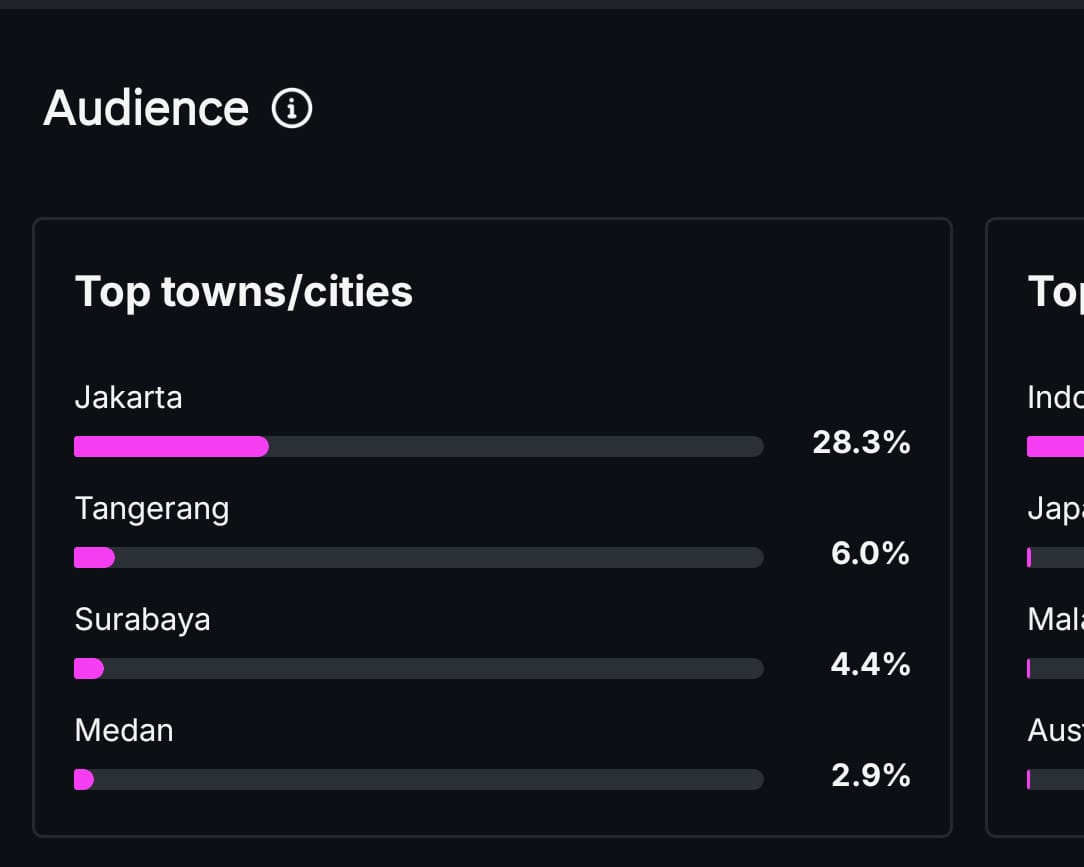Select the cut-off Japa country label
Screen dimensions: 1084x867
pos(1055,509)
